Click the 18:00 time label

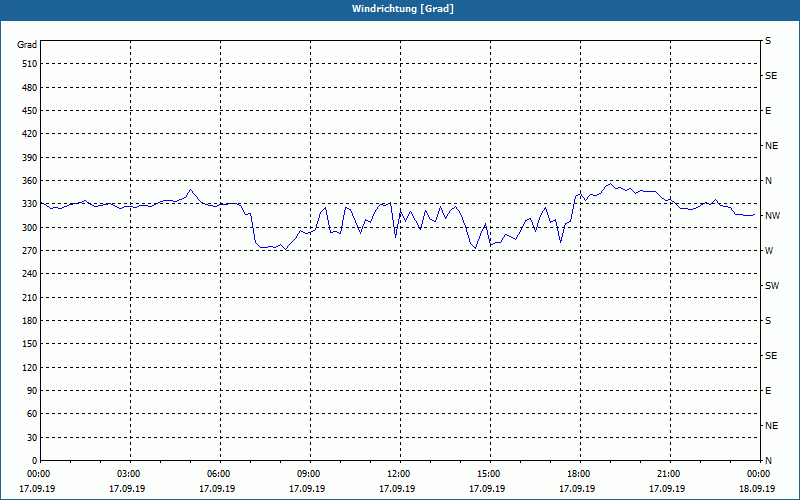pyautogui.click(x=579, y=474)
